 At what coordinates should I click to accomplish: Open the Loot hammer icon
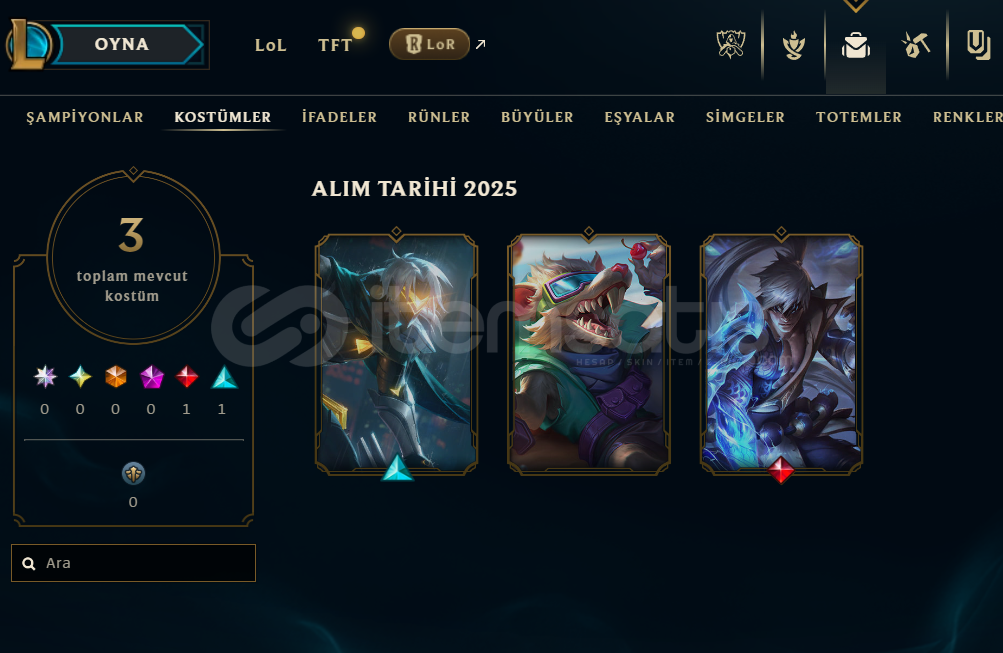(915, 45)
